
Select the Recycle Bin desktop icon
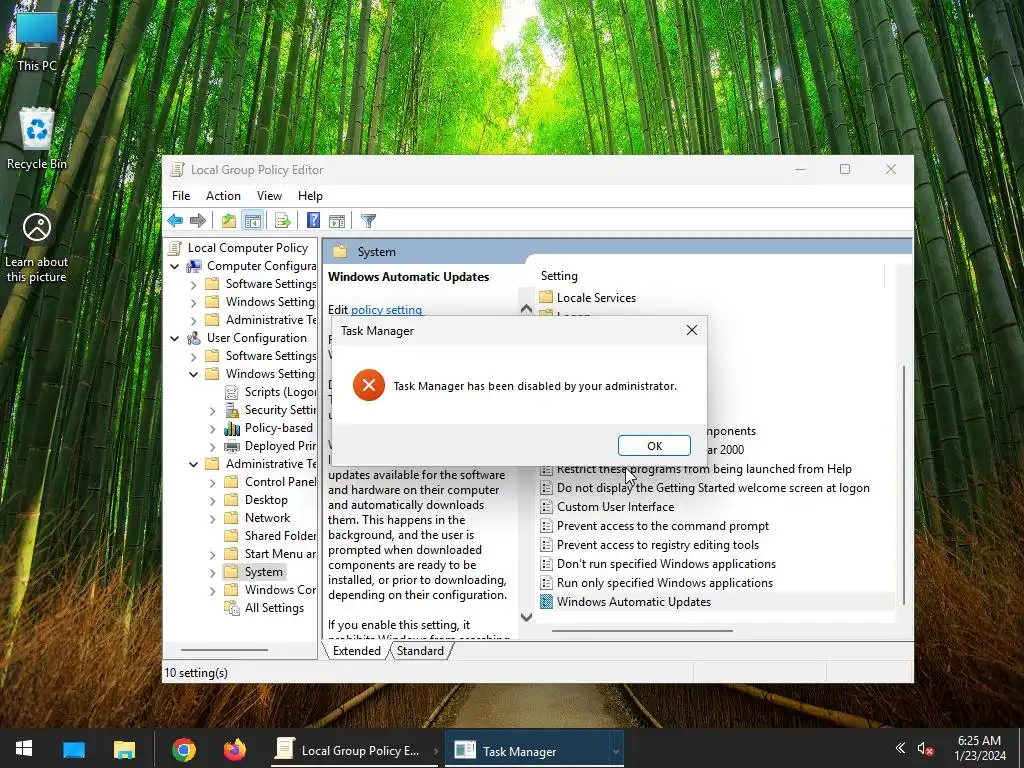37,138
